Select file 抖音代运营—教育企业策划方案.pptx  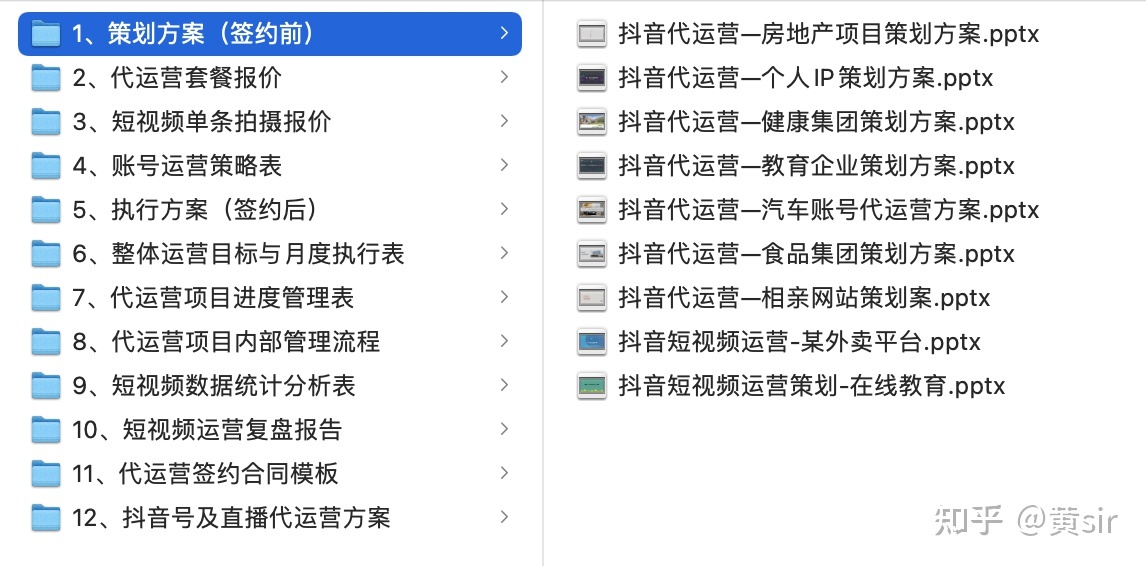coord(816,166)
